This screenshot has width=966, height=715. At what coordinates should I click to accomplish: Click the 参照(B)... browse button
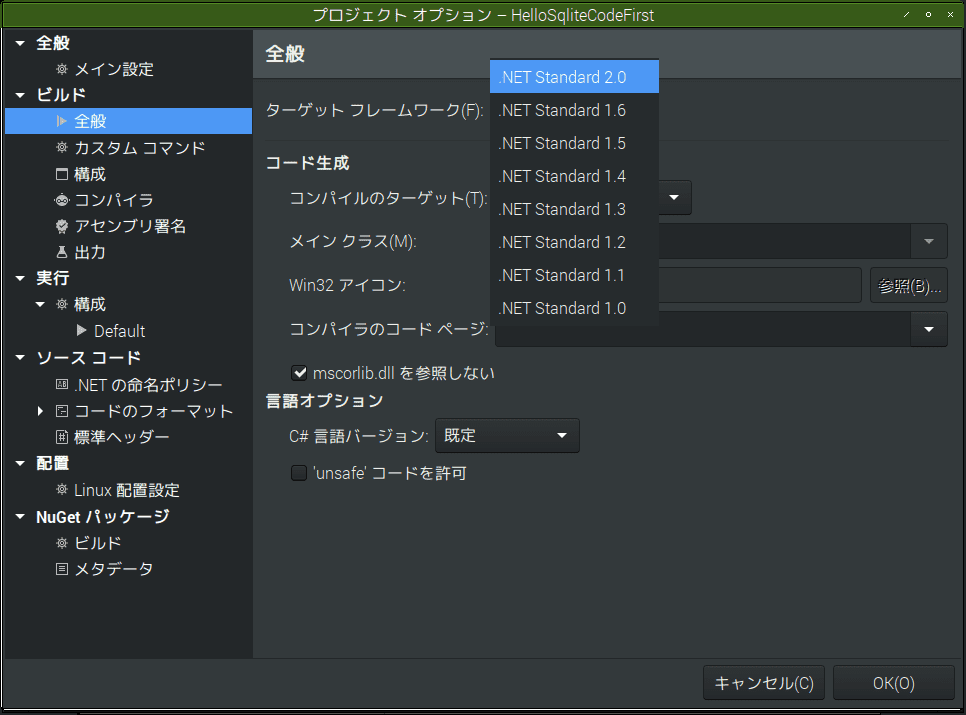point(909,286)
